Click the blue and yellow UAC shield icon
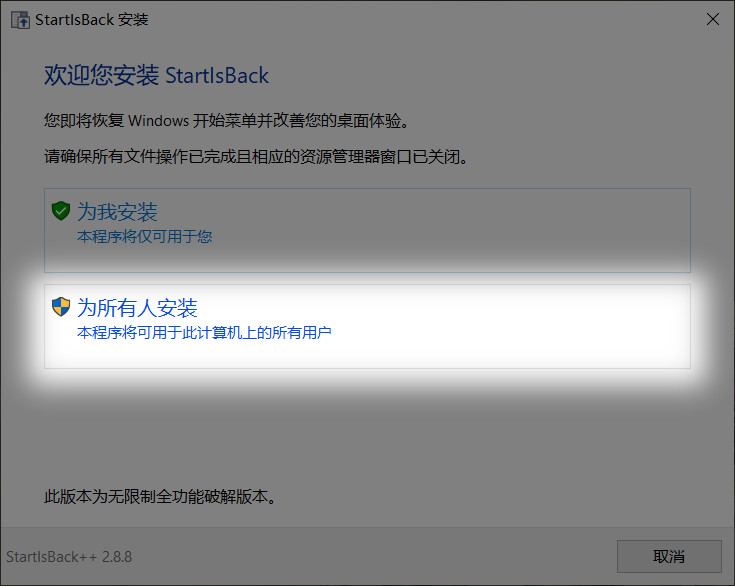This screenshot has height=586, width=735. 61,307
